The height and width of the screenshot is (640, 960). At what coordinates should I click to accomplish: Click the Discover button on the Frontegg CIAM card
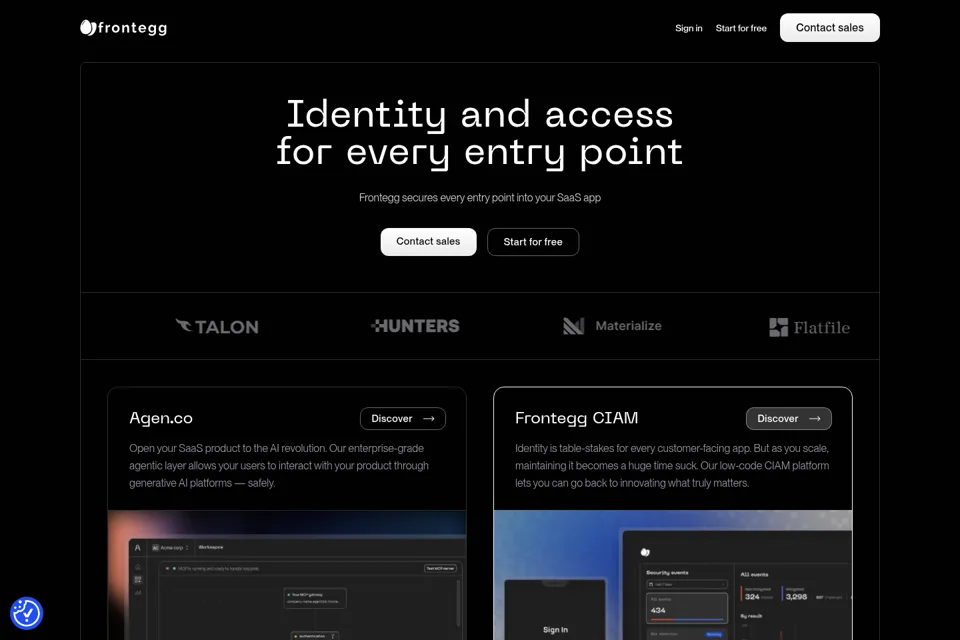click(789, 418)
